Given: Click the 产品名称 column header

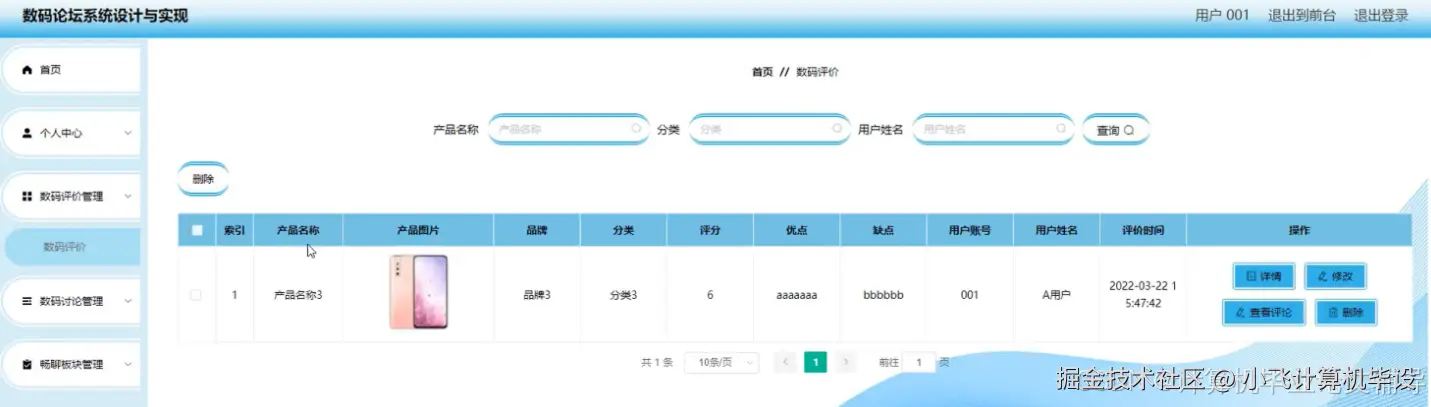Looking at the screenshot, I should [x=298, y=230].
